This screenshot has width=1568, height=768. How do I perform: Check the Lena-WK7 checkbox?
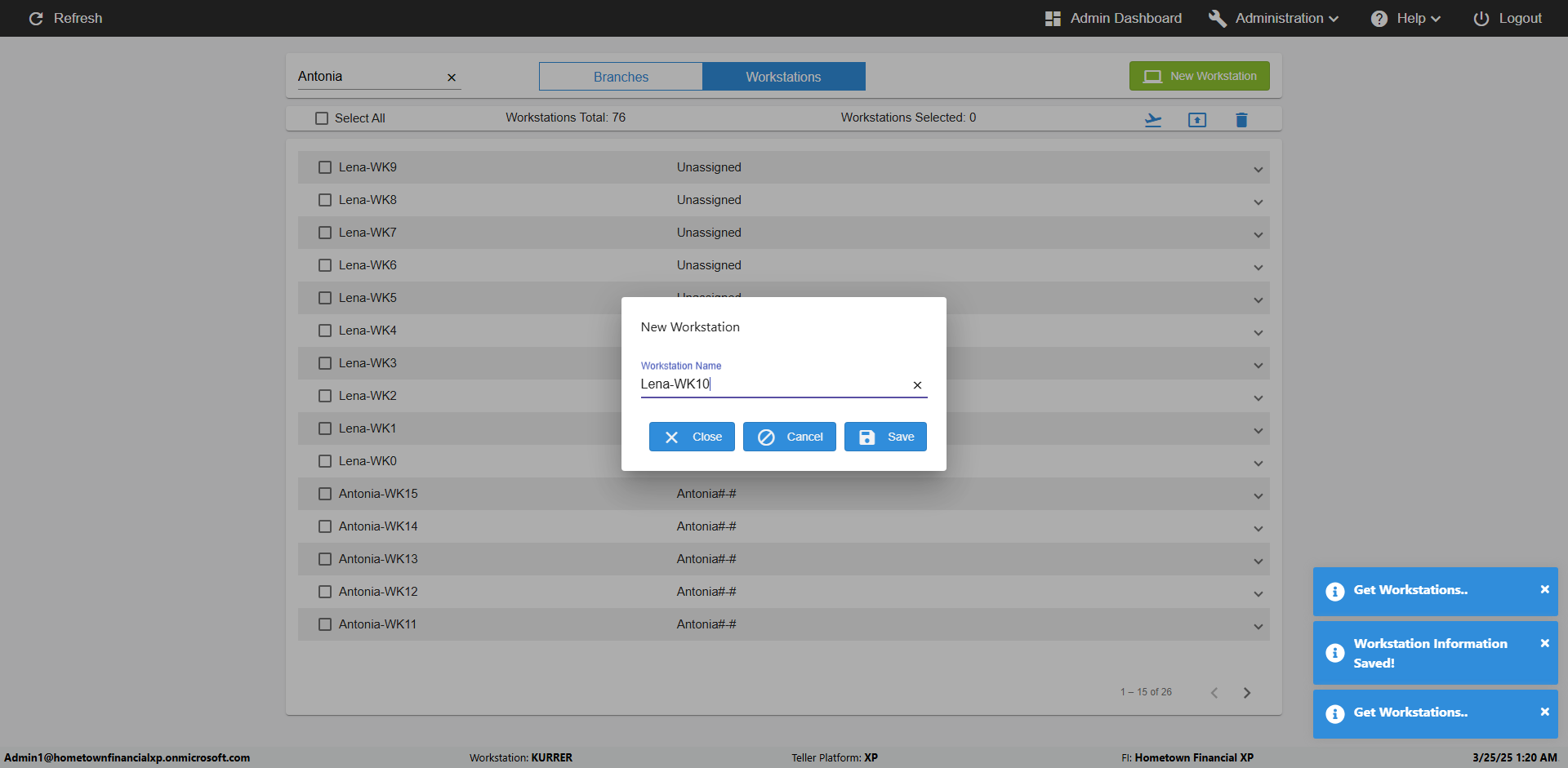[x=325, y=233]
